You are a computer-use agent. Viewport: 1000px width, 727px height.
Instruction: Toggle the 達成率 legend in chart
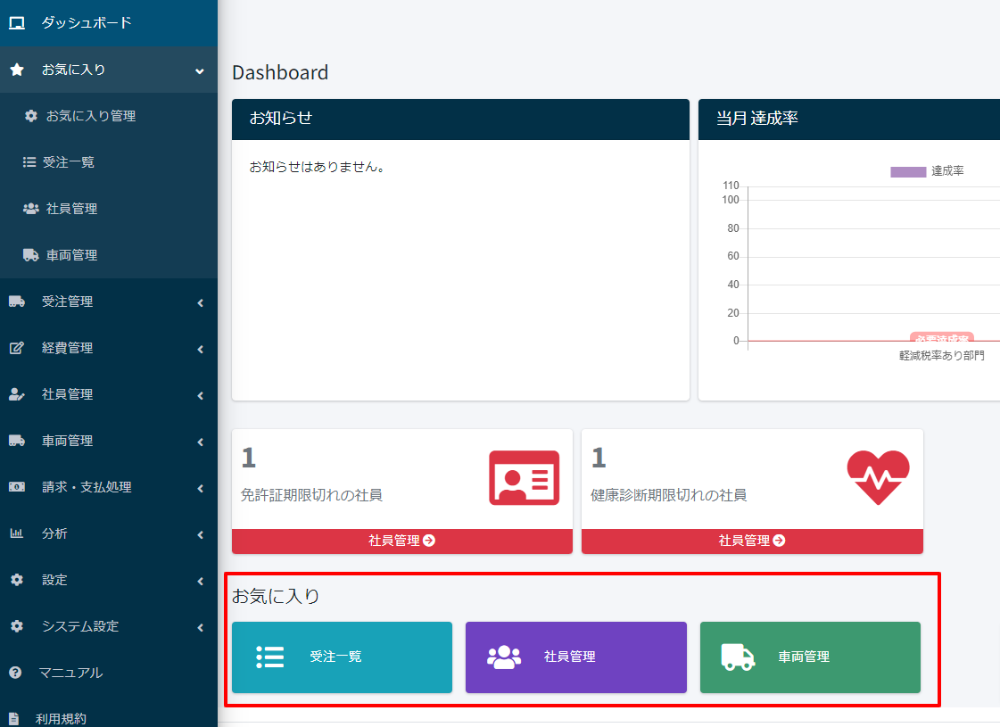click(927, 172)
